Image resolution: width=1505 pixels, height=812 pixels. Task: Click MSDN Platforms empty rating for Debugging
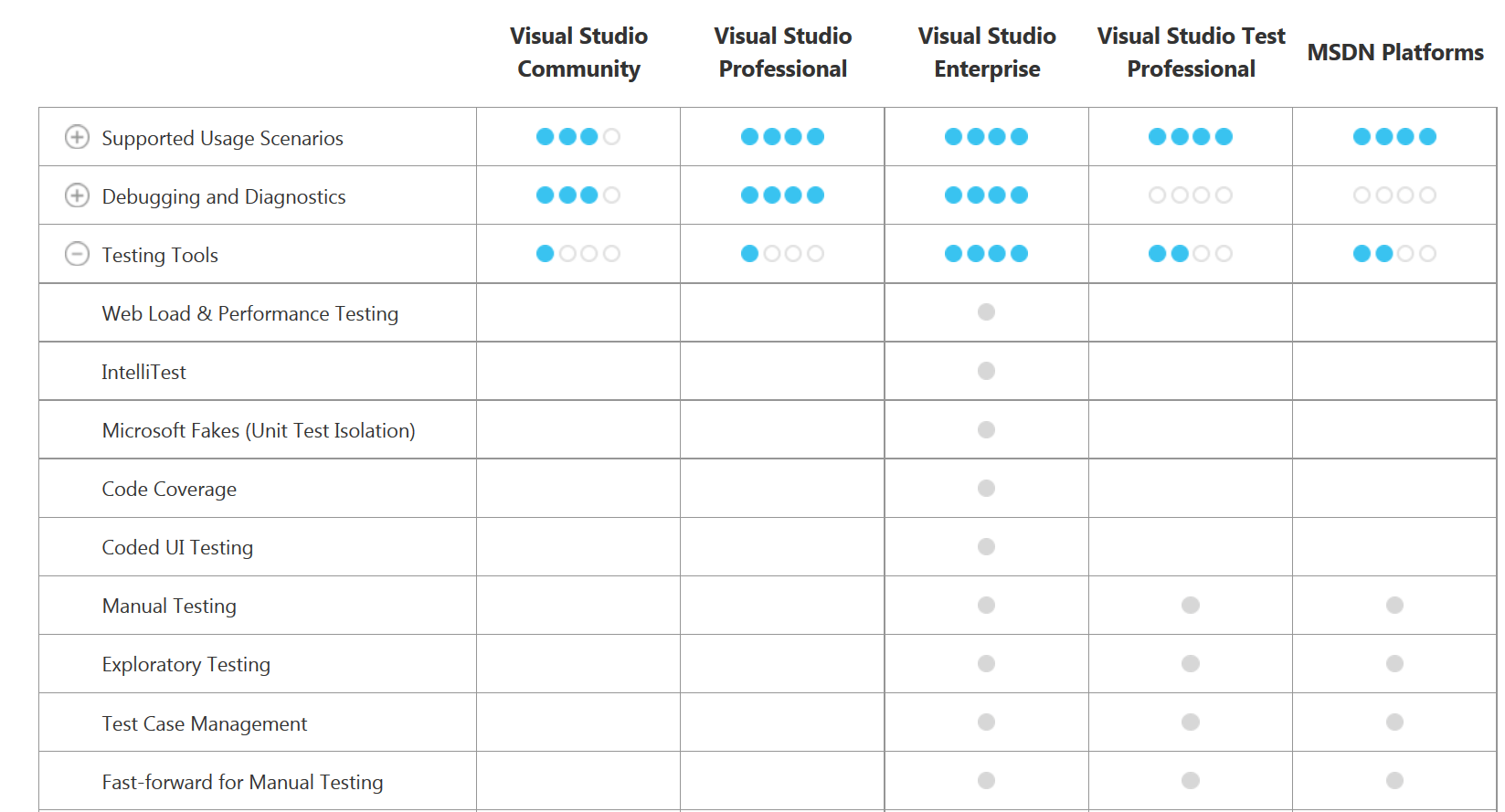point(1394,195)
